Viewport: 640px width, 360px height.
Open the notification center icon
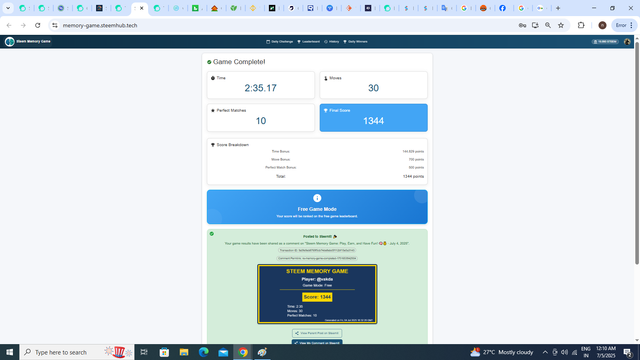point(628,352)
